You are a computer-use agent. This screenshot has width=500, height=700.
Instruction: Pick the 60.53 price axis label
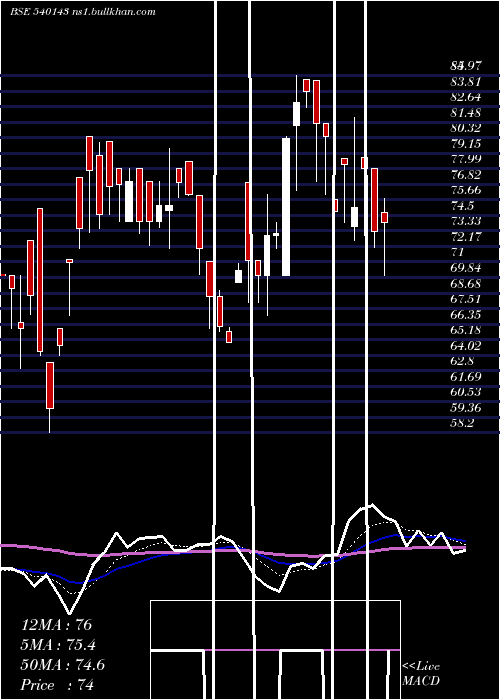(465, 392)
